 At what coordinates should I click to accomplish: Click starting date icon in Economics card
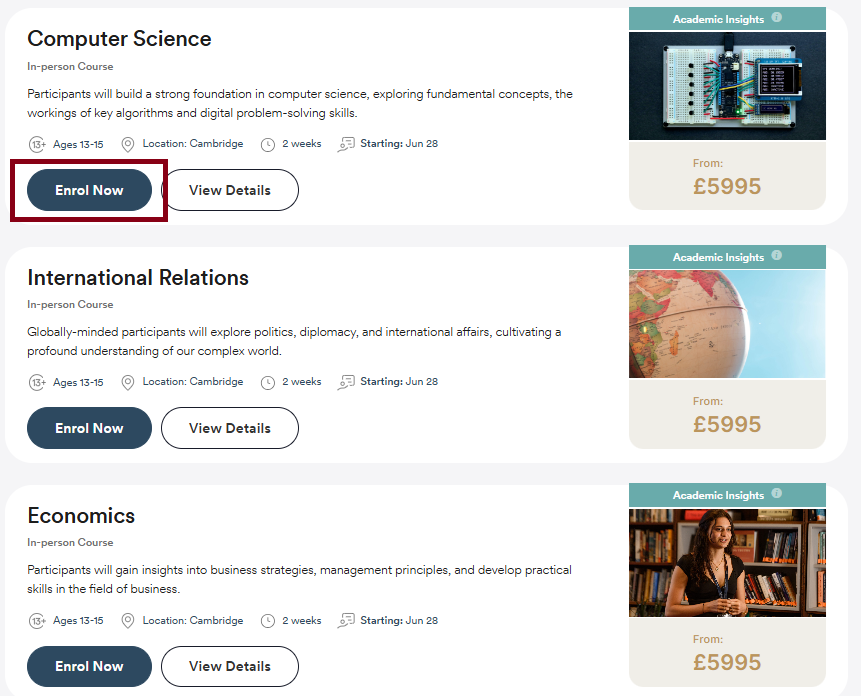pos(346,621)
